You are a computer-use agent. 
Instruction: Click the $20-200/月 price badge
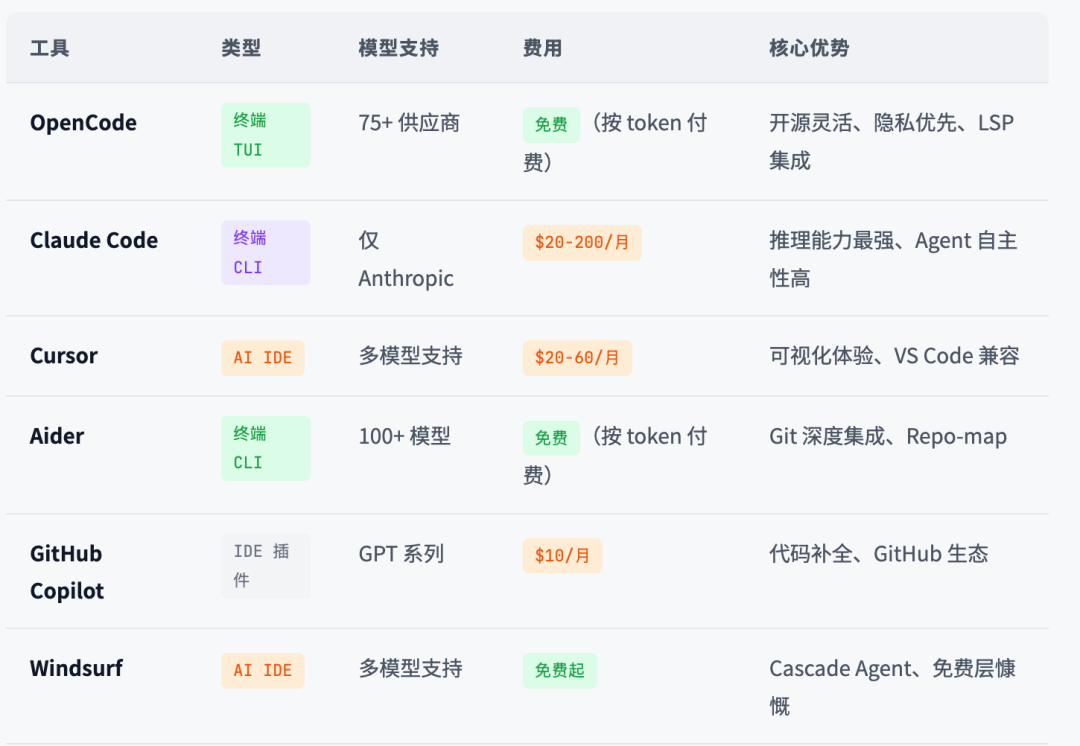582,242
